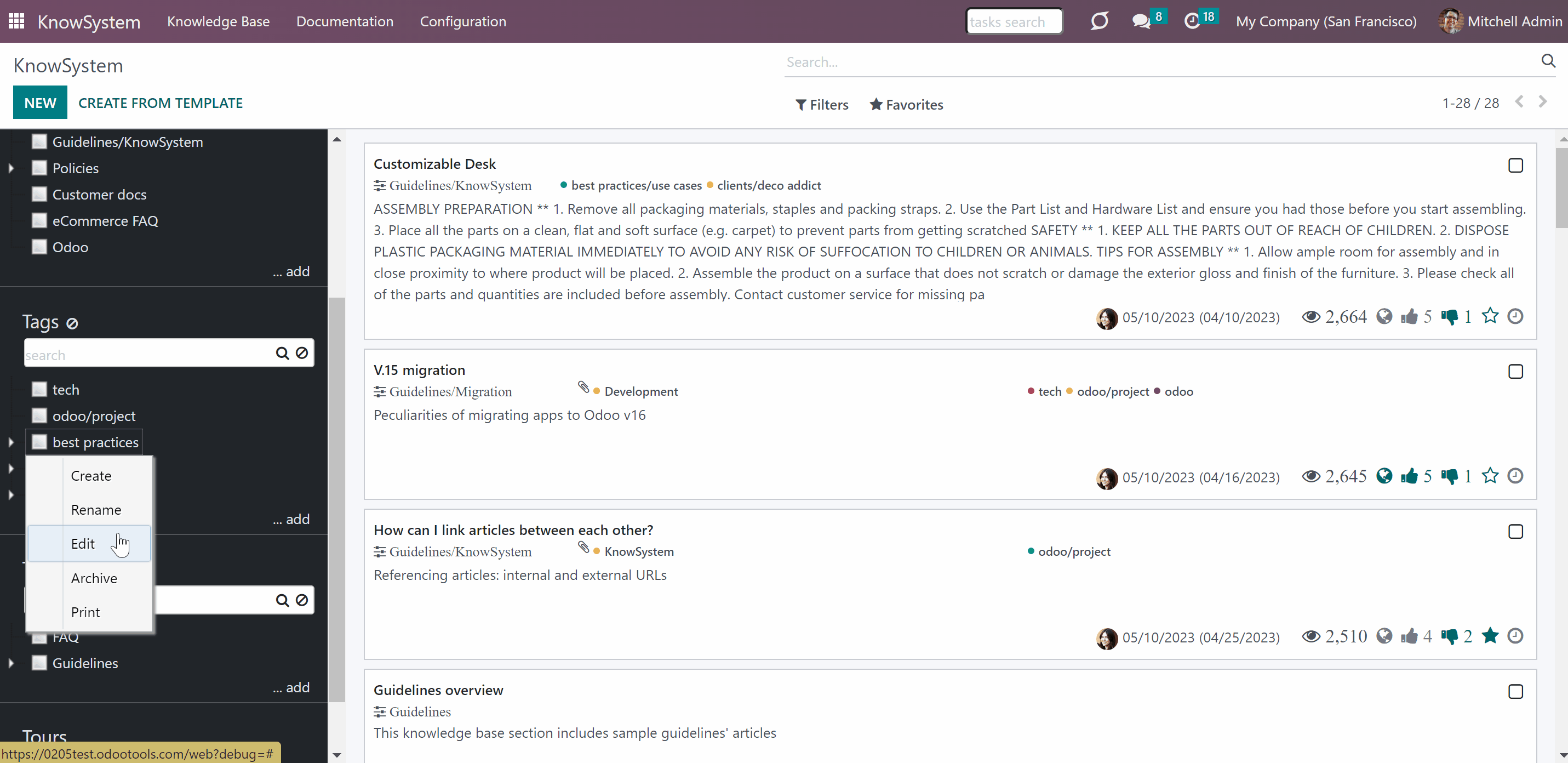Image resolution: width=1568 pixels, height=763 pixels.
Task: Check the odoo/project tag checkbox
Action: point(39,416)
